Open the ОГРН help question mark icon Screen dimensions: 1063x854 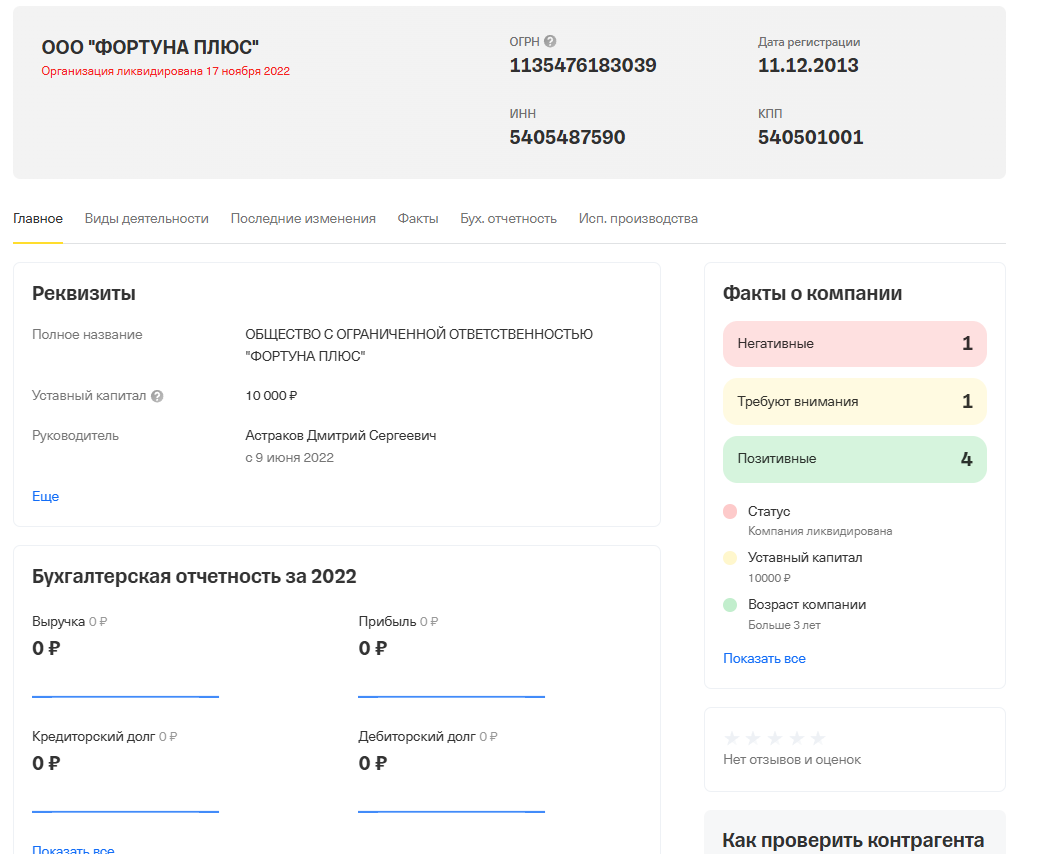[x=548, y=41]
